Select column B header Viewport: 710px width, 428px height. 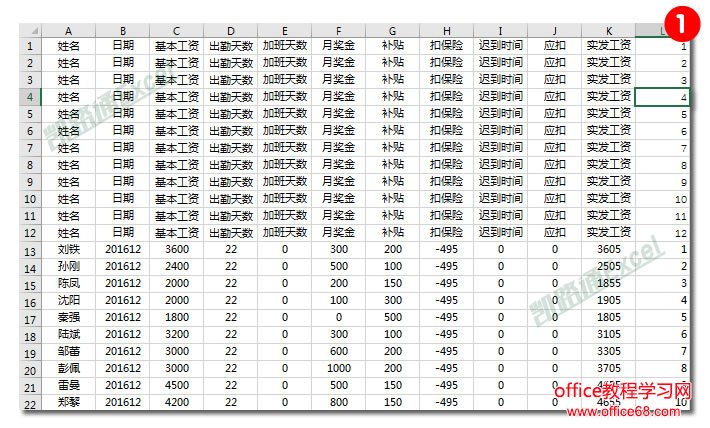click(x=123, y=31)
